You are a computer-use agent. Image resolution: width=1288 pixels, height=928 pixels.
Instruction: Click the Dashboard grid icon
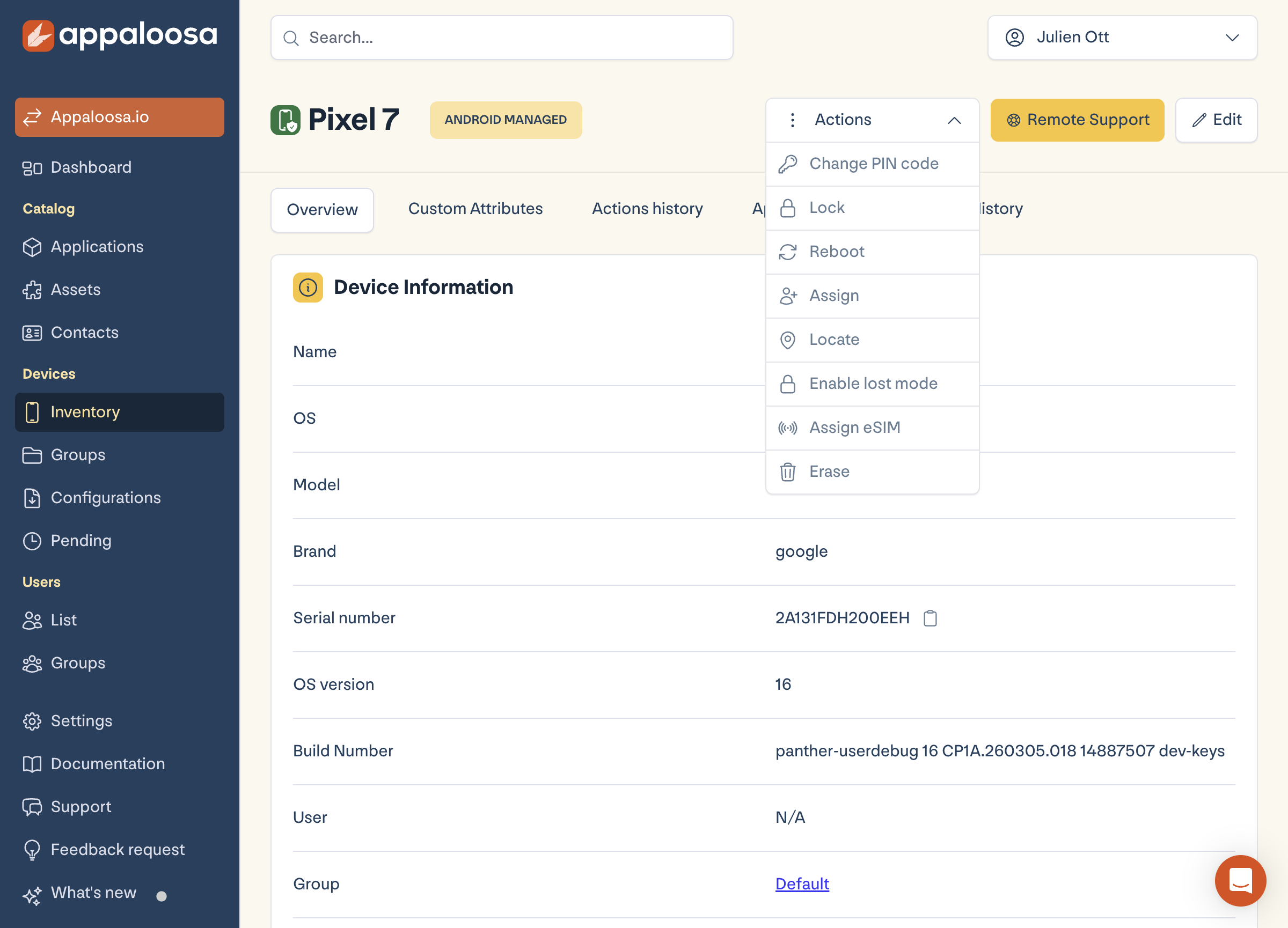[32, 168]
